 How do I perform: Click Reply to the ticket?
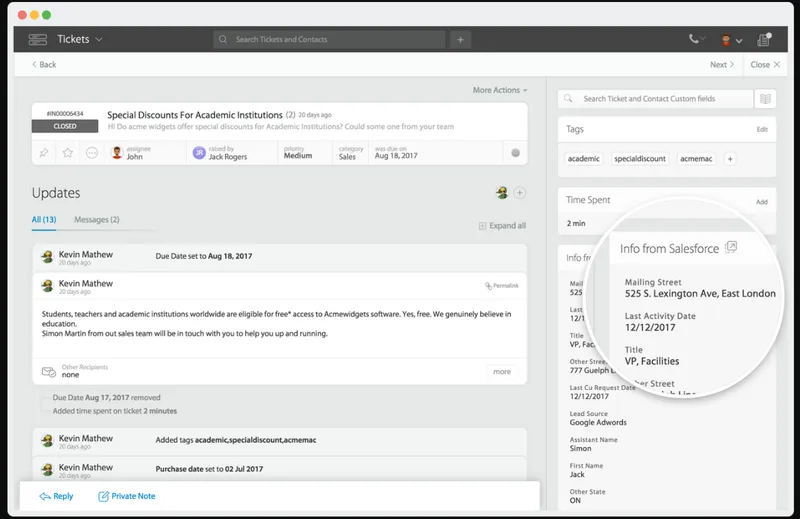pos(56,496)
